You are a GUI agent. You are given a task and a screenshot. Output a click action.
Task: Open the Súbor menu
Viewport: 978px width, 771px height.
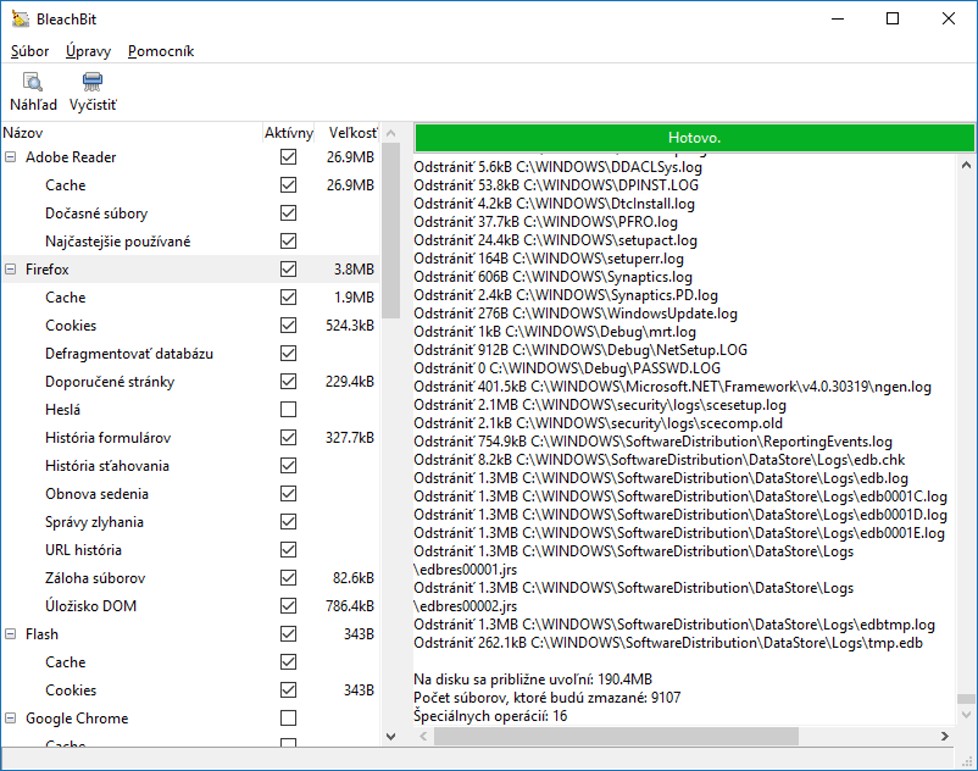pos(30,51)
